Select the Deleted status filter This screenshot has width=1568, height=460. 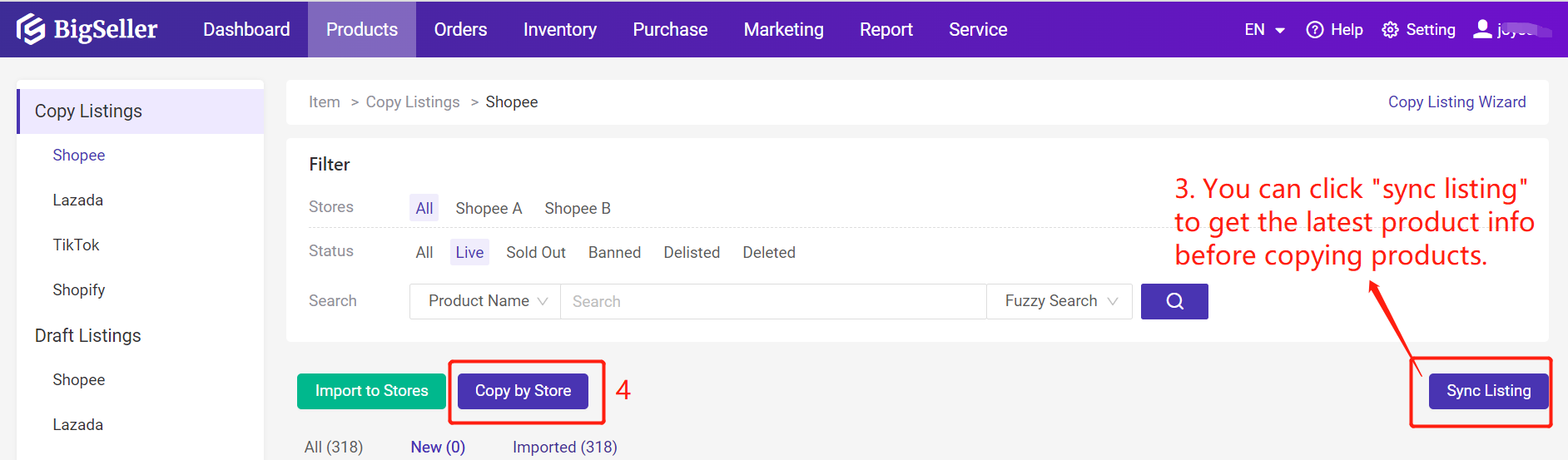(x=769, y=252)
